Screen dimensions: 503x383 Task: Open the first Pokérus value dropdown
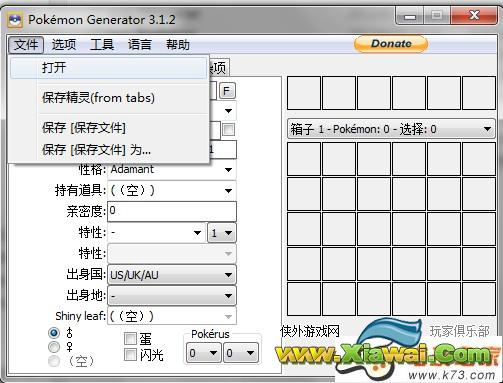(x=203, y=353)
